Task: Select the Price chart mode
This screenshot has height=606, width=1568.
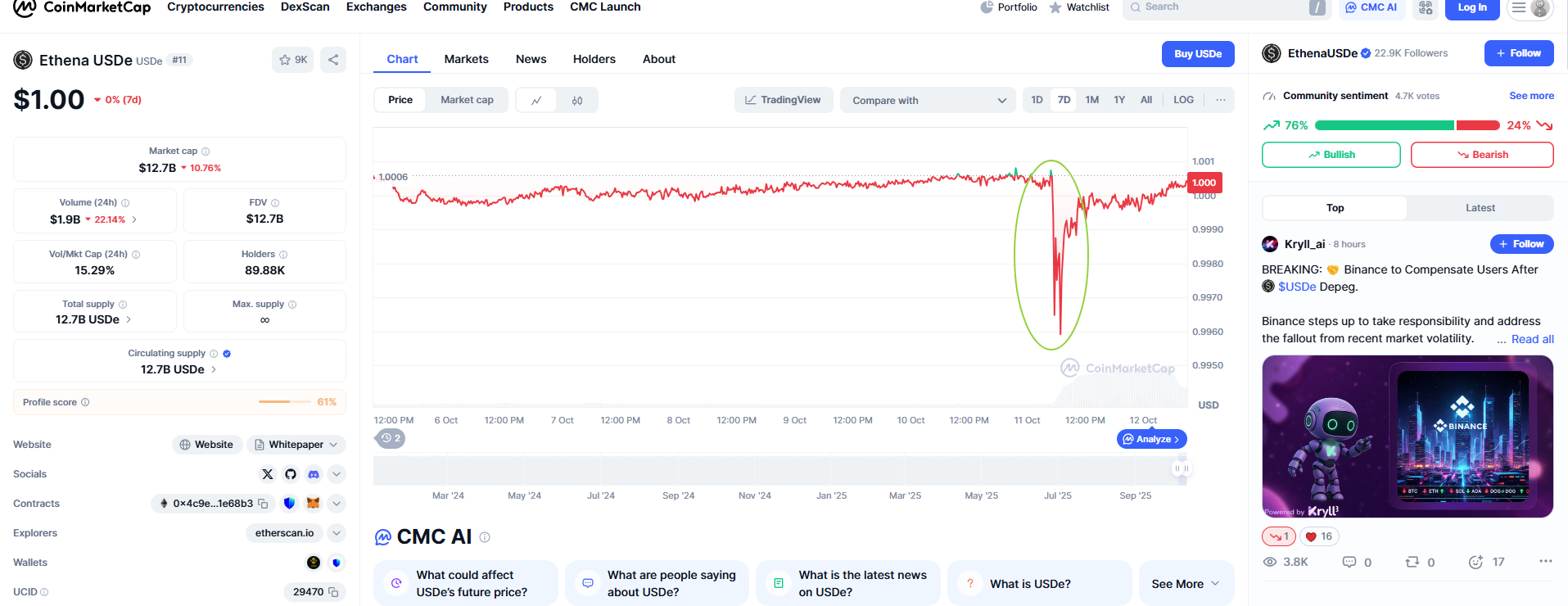Action: tap(400, 100)
